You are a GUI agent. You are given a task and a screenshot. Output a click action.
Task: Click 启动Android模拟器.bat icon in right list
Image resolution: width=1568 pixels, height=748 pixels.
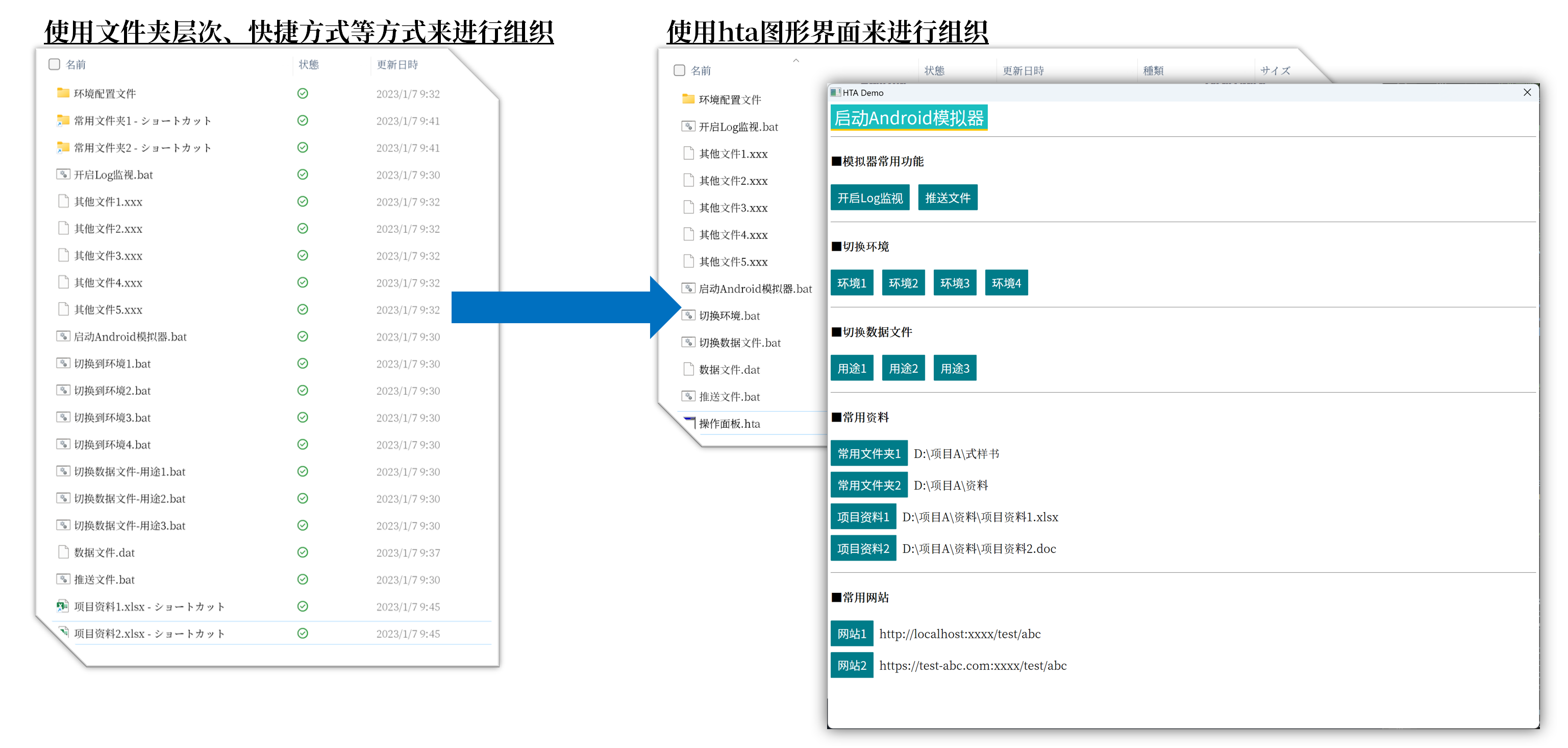[688, 288]
